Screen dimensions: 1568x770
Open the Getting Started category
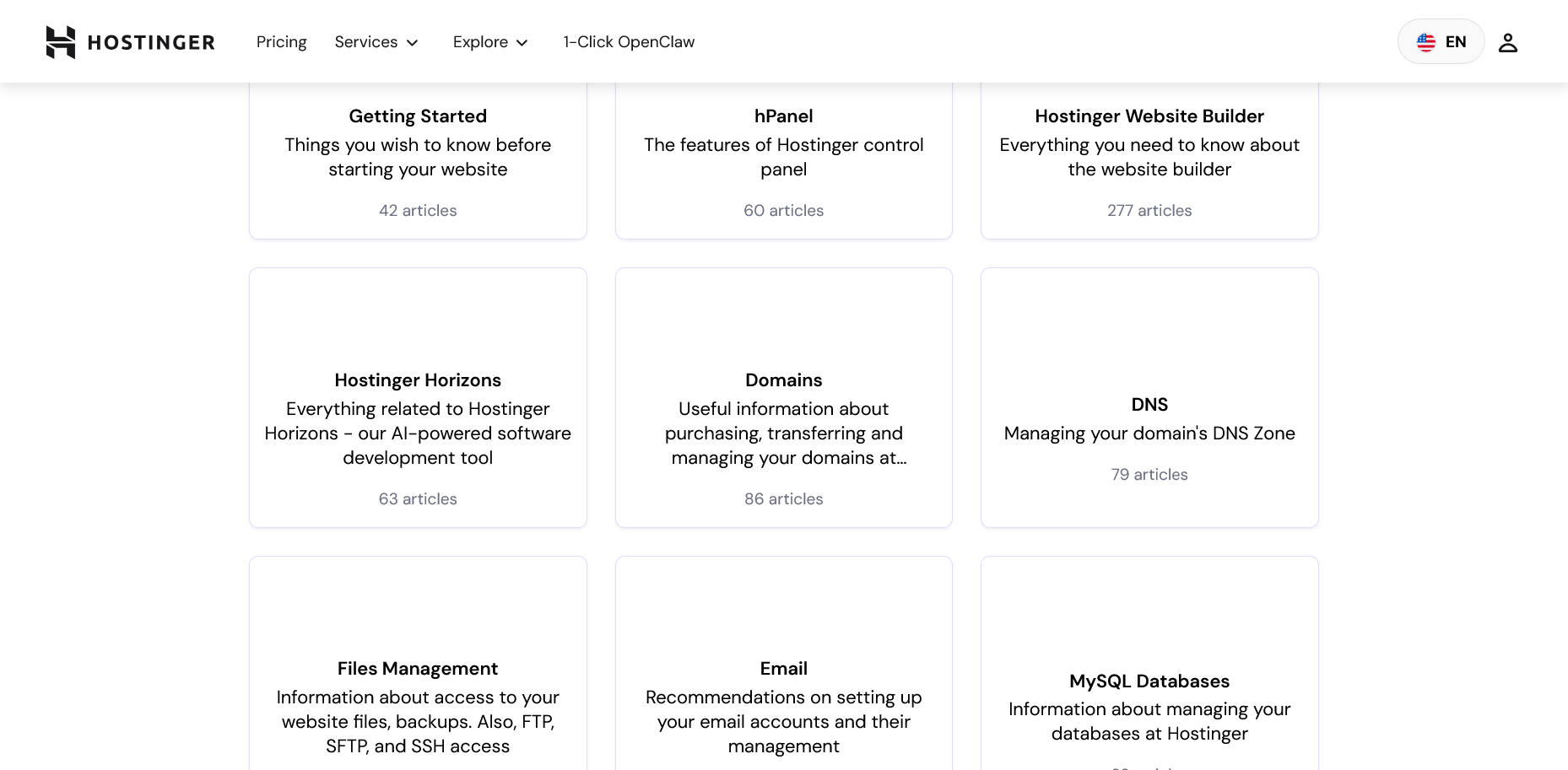point(418,116)
